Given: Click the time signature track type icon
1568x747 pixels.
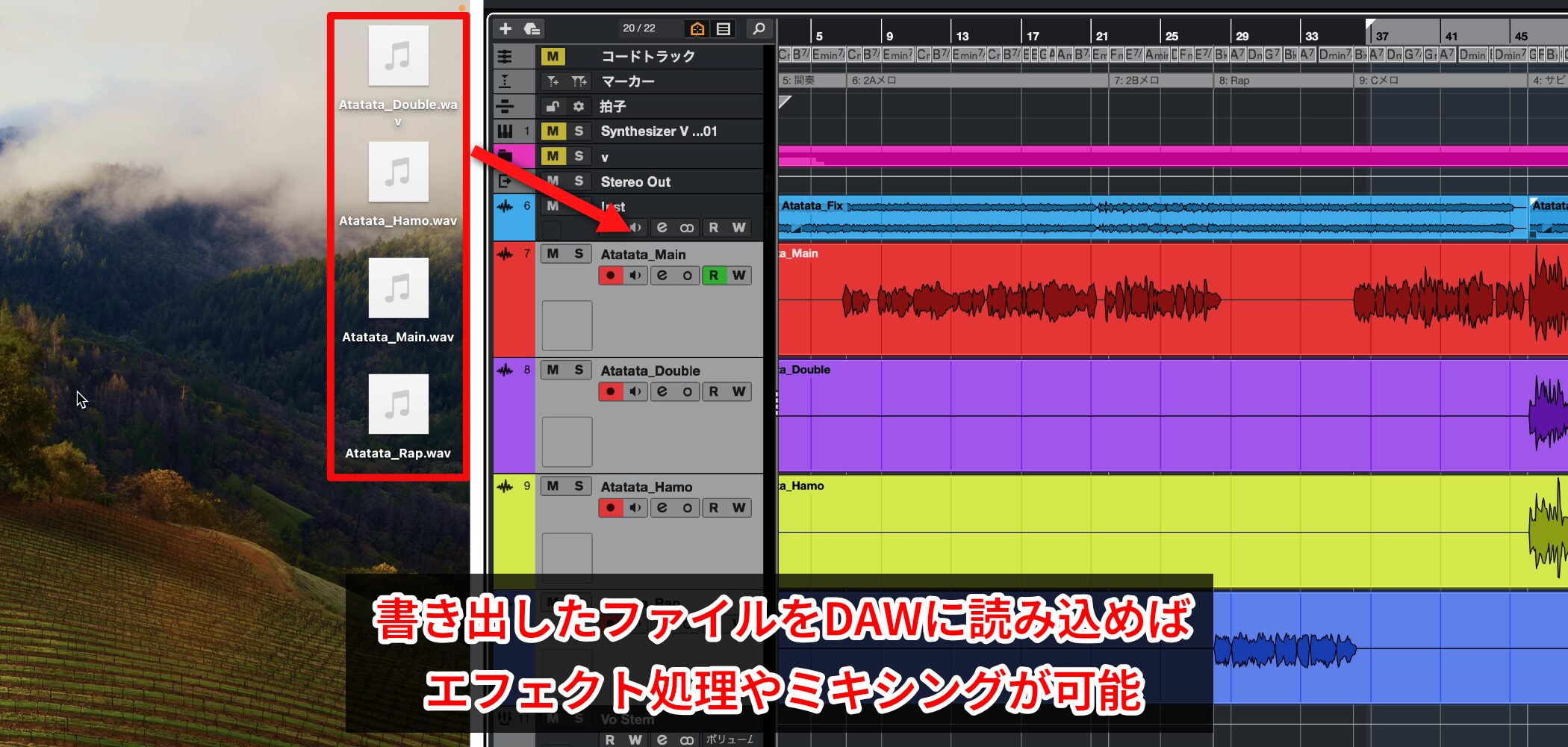Looking at the screenshot, I should (505, 106).
